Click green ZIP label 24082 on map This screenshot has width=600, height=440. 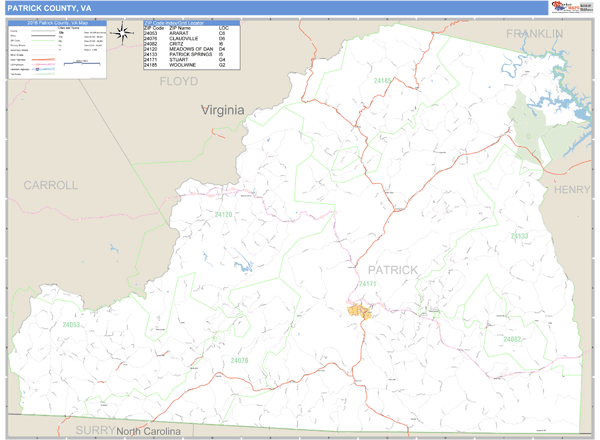coord(512,339)
